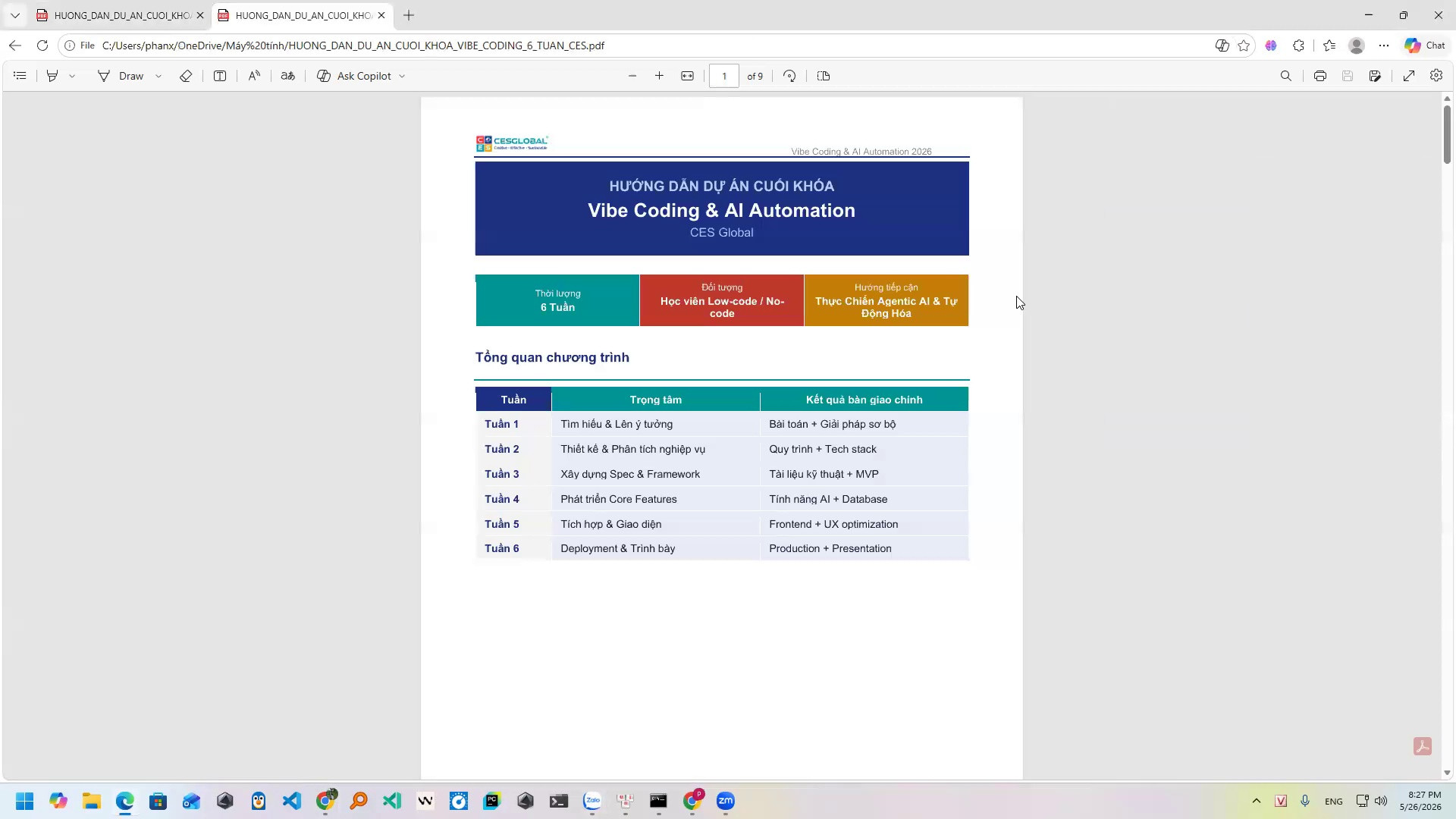Close the first inactive PDF tab
The height and width of the screenshot is (819, 1456).
200,15
